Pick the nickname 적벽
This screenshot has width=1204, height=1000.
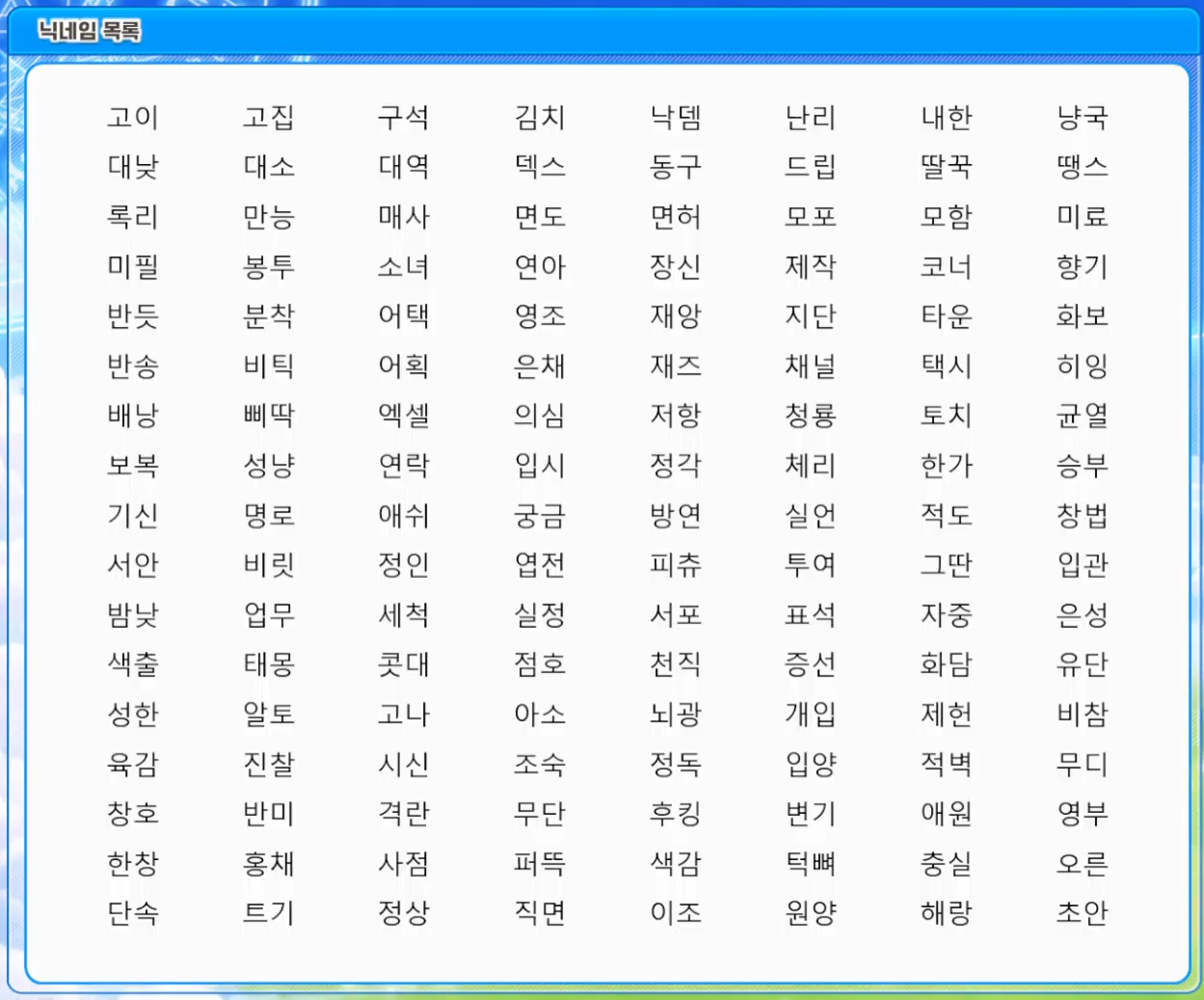tap(947, 765)
